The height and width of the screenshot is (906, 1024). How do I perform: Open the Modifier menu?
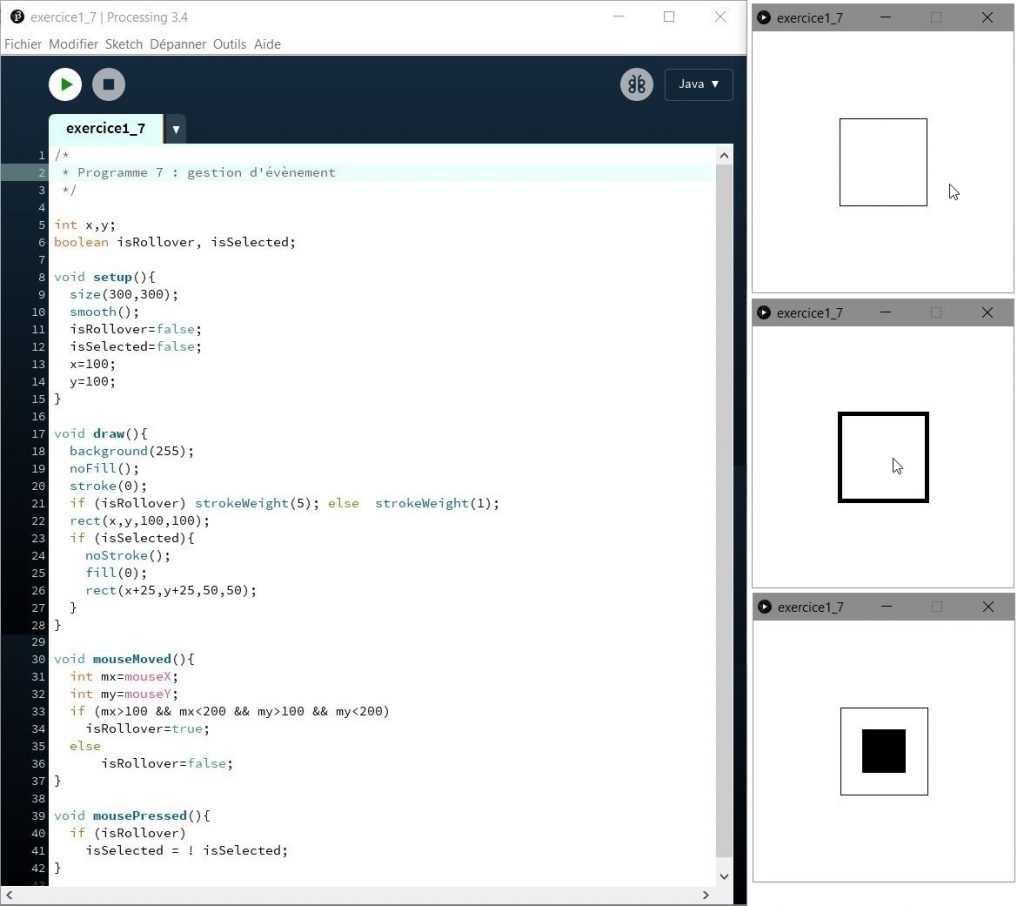coord(73,44)
